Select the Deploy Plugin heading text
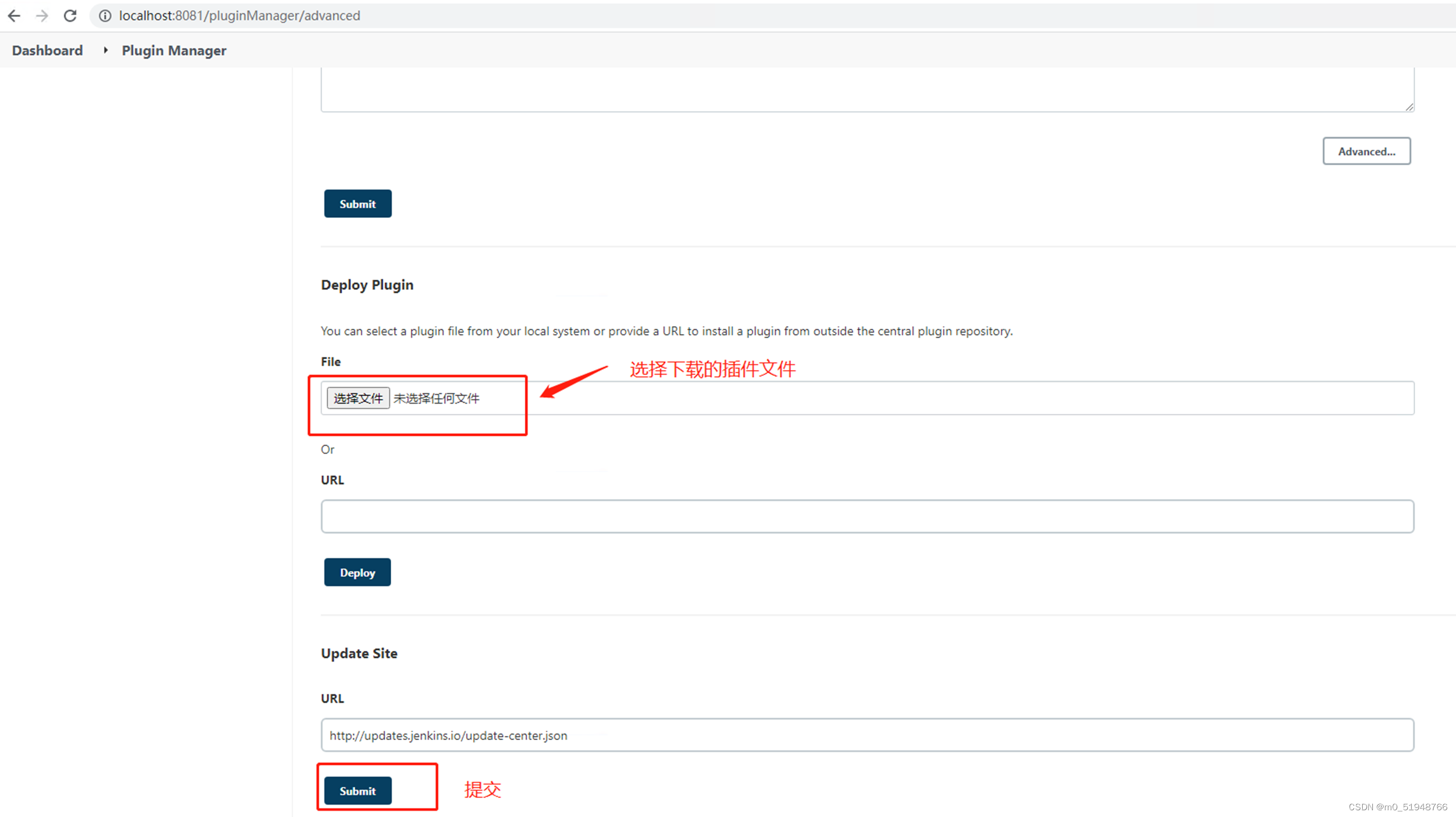This screenshot has width=1456, height=817. pyautogui.click(x=367, y=284)
